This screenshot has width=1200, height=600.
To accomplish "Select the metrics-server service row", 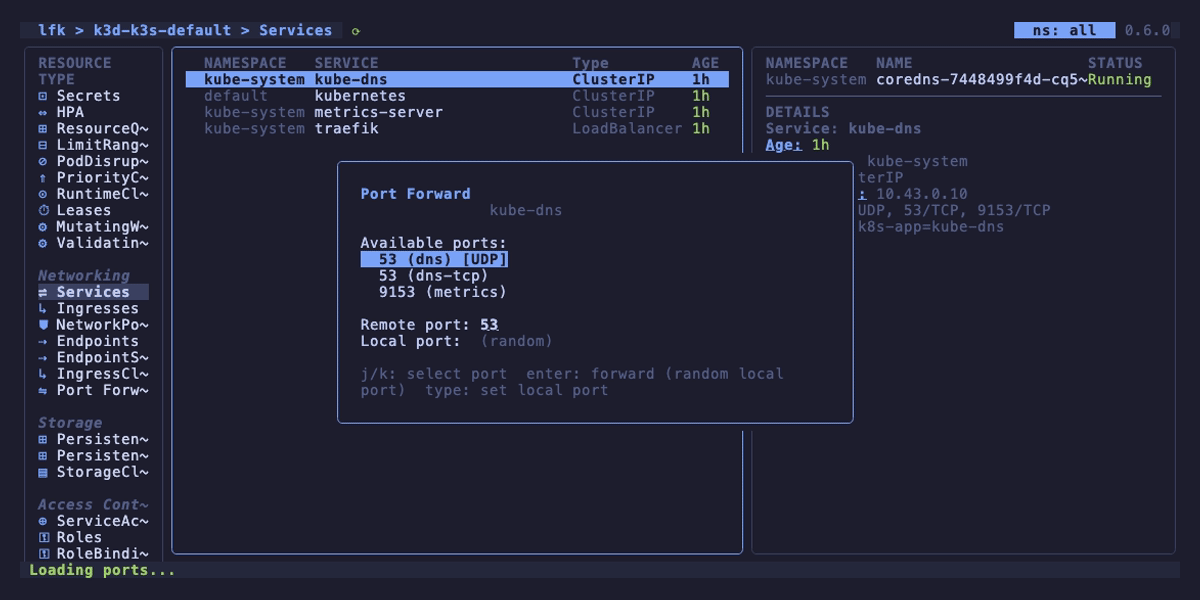I will [x=457, y=112].
